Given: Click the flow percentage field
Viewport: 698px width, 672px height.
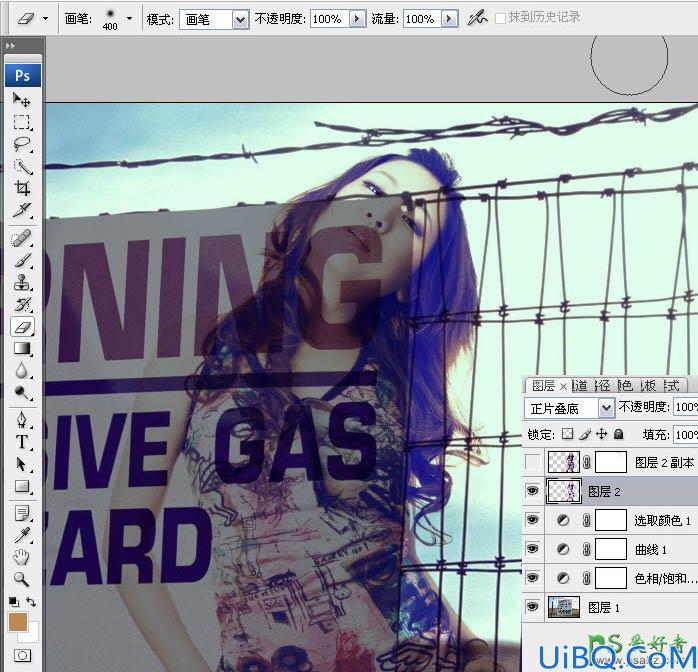Looking at the screenshot, I should (422, 19).
